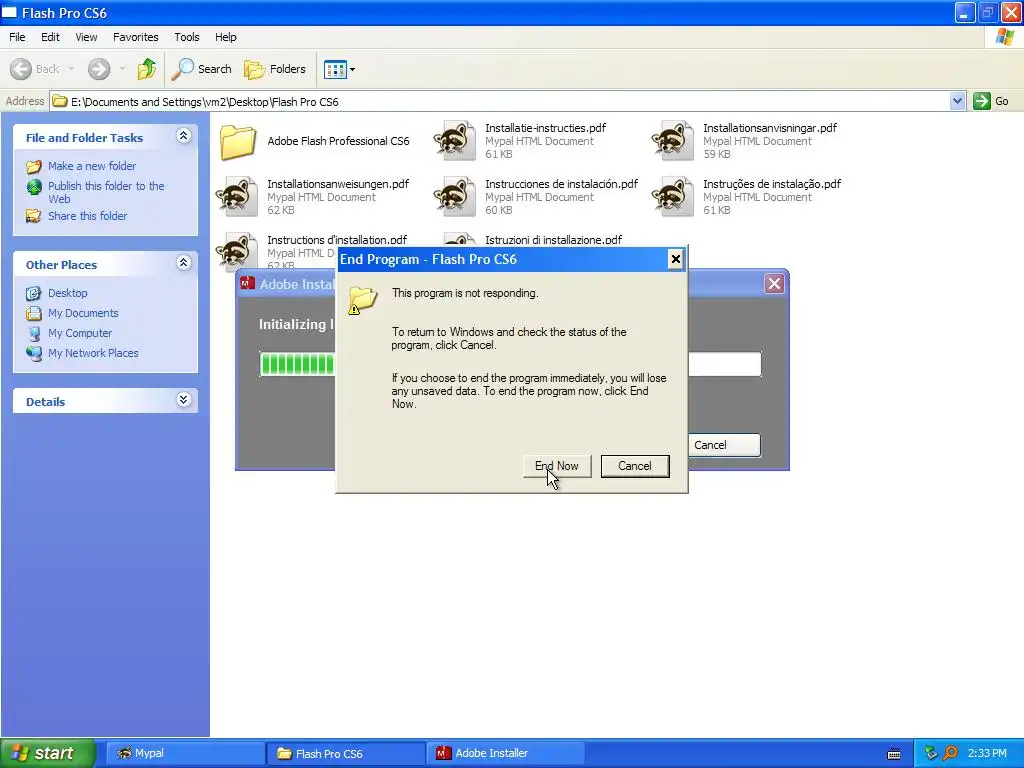The image size is (1024, 768).
Task: Select Installationsanvisningar.pdf file icon
Action: point(673,140)
